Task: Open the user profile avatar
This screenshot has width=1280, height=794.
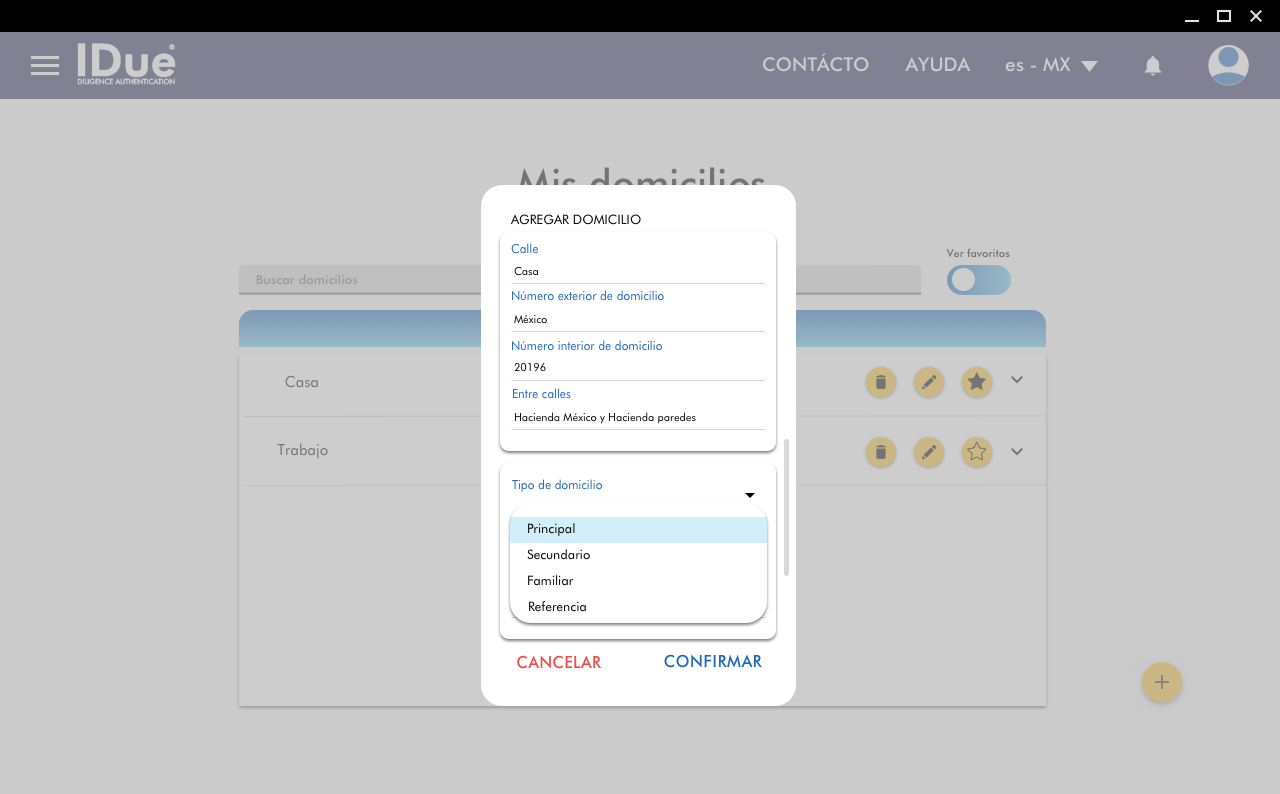Action: (1227, 66)
